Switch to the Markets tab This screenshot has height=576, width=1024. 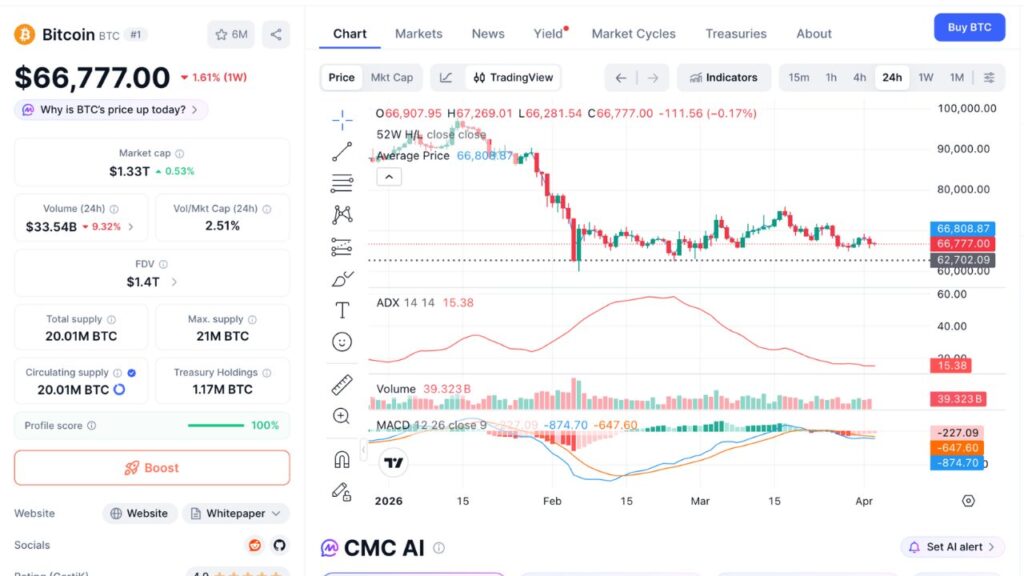418,33
